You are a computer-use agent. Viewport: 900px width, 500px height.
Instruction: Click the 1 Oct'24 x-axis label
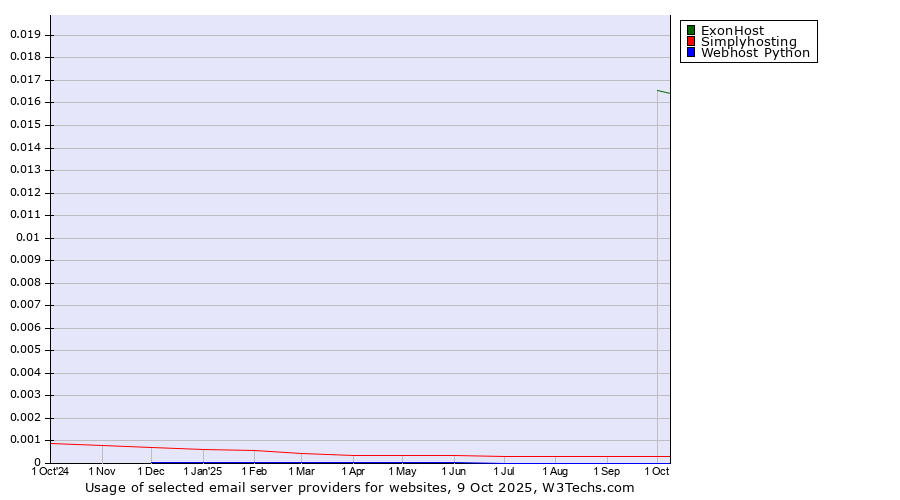coord(51,471)
